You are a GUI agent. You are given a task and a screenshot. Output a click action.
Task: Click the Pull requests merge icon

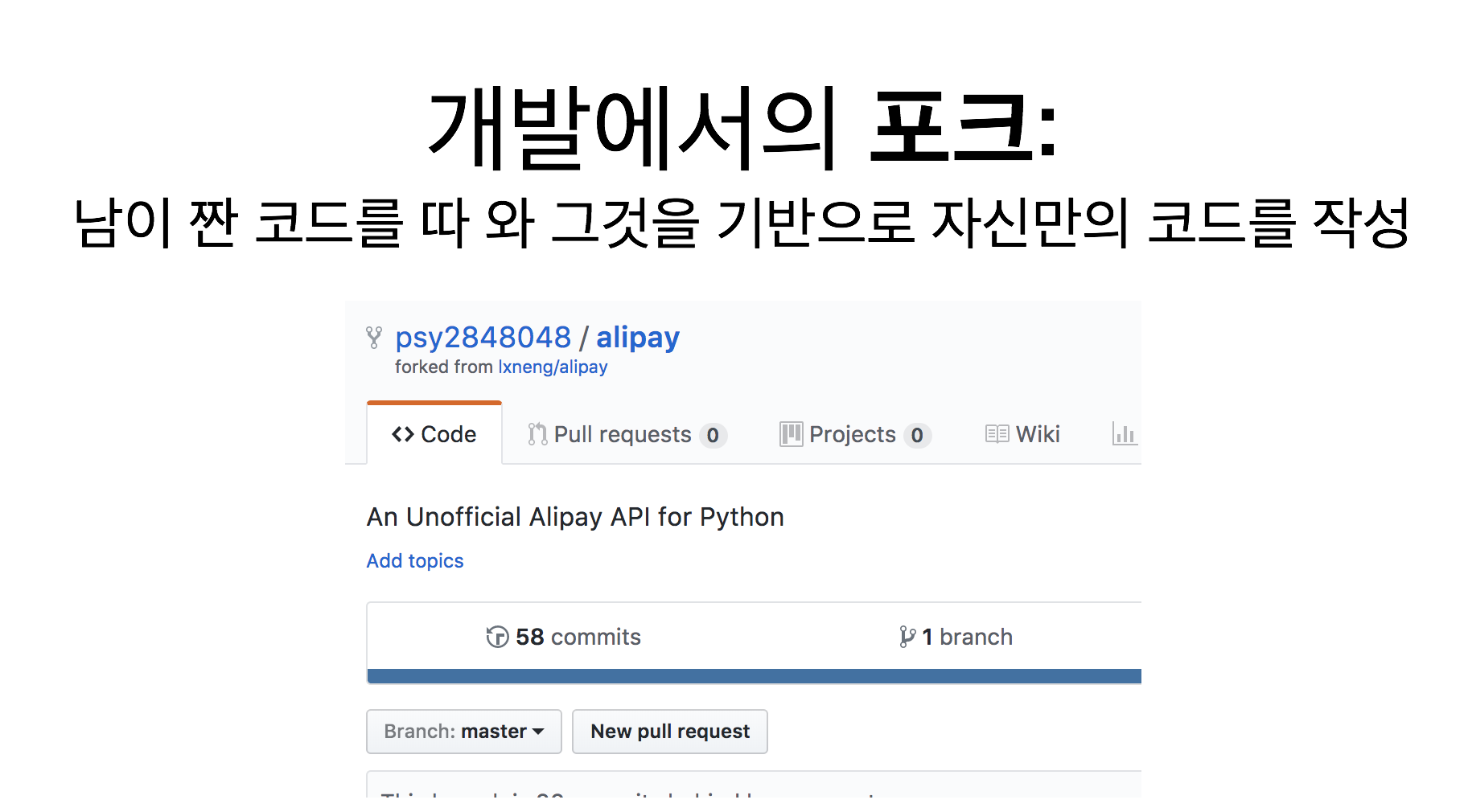click(537, 435)
